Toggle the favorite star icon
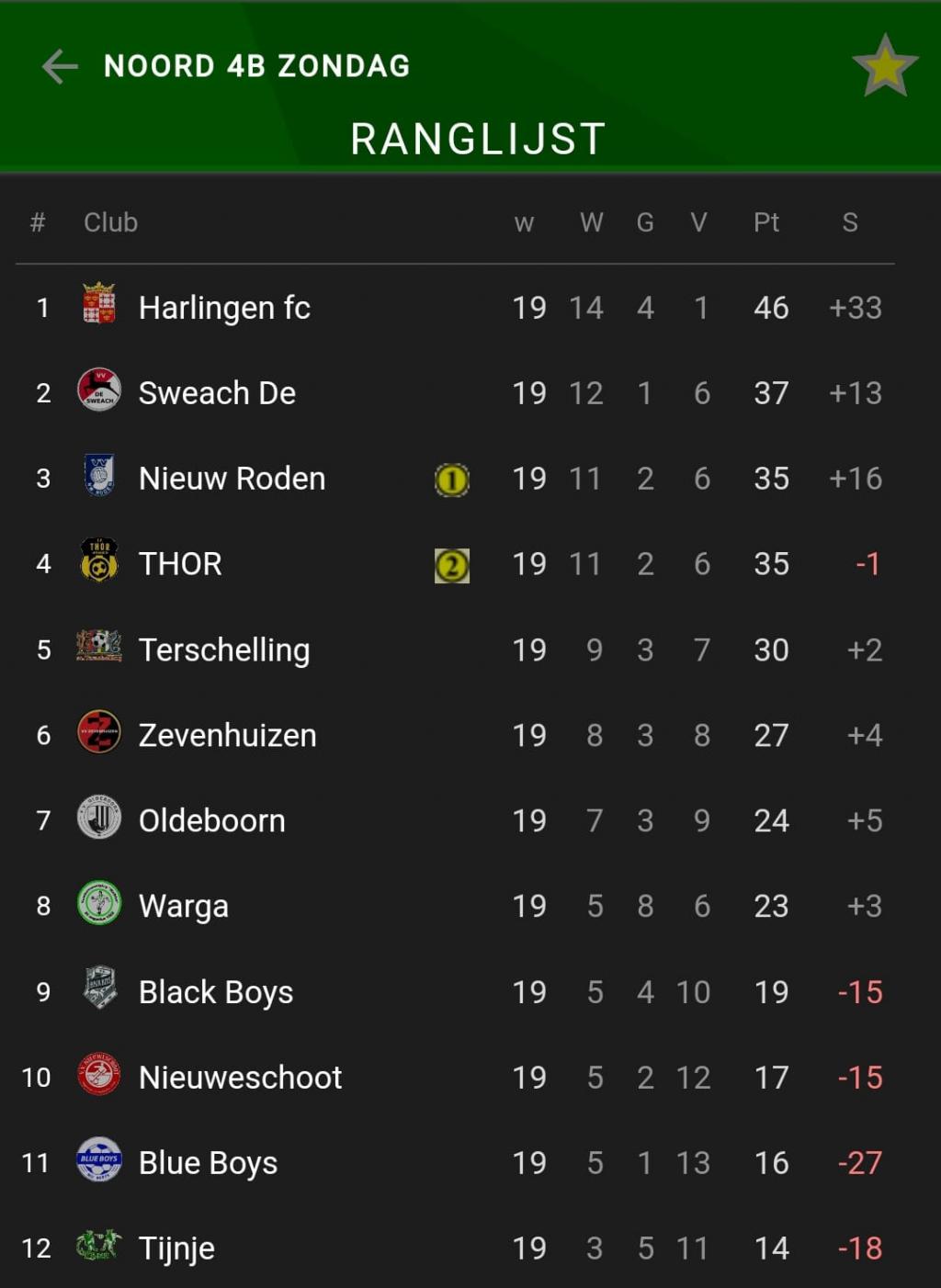Screen dimensions: 941x1288 coord(885,66)
